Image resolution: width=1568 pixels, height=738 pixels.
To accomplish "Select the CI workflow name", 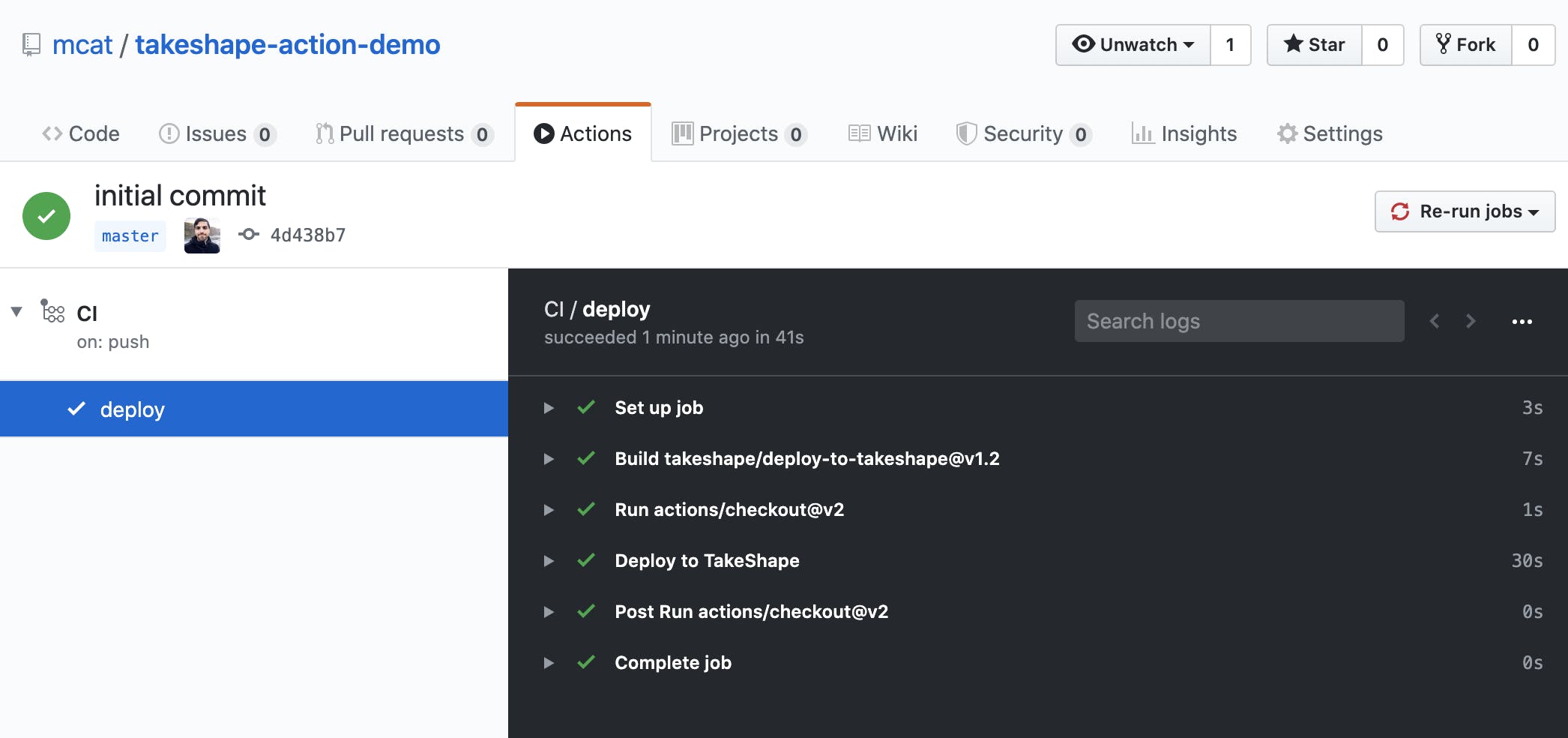I will pyautogui.click(x=87, y=313).
